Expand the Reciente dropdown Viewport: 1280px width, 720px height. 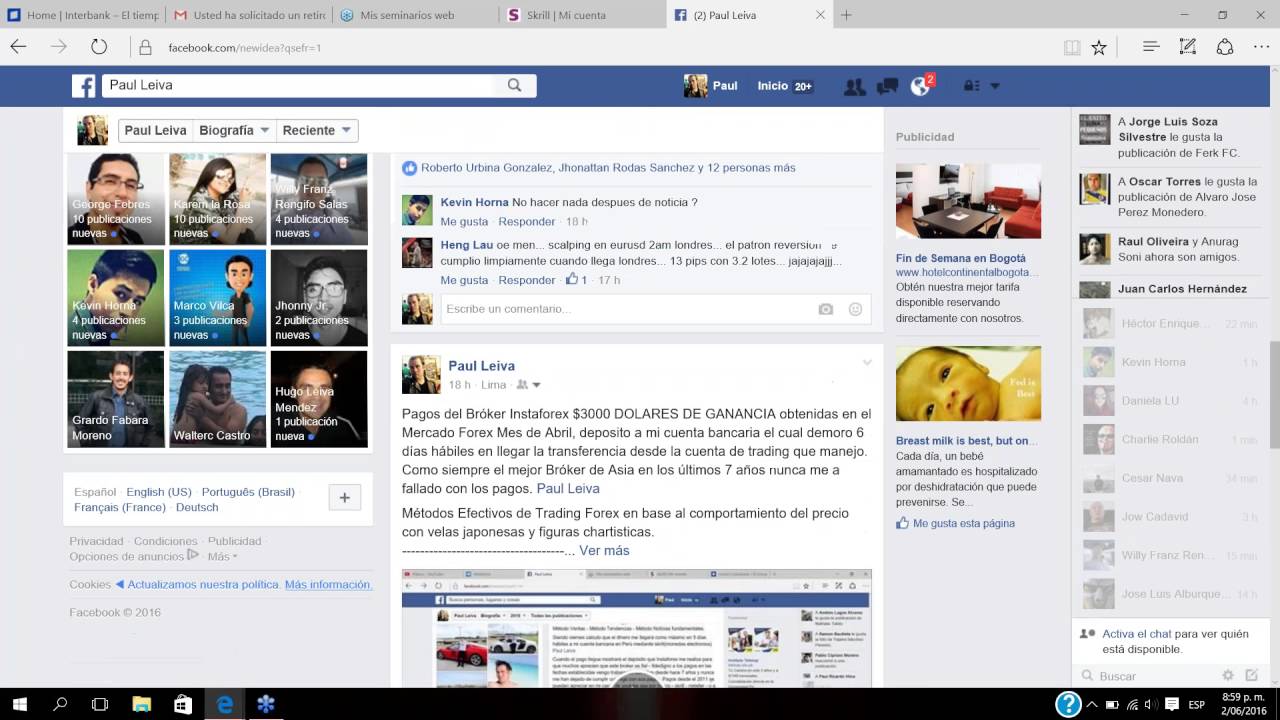click(x=317, y=130)
